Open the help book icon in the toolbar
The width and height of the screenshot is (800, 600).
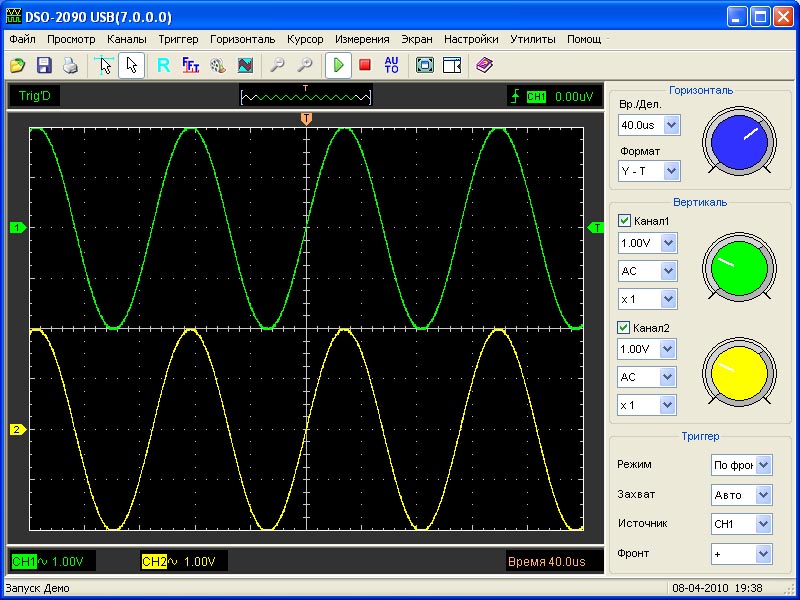(x=484, y=66)
